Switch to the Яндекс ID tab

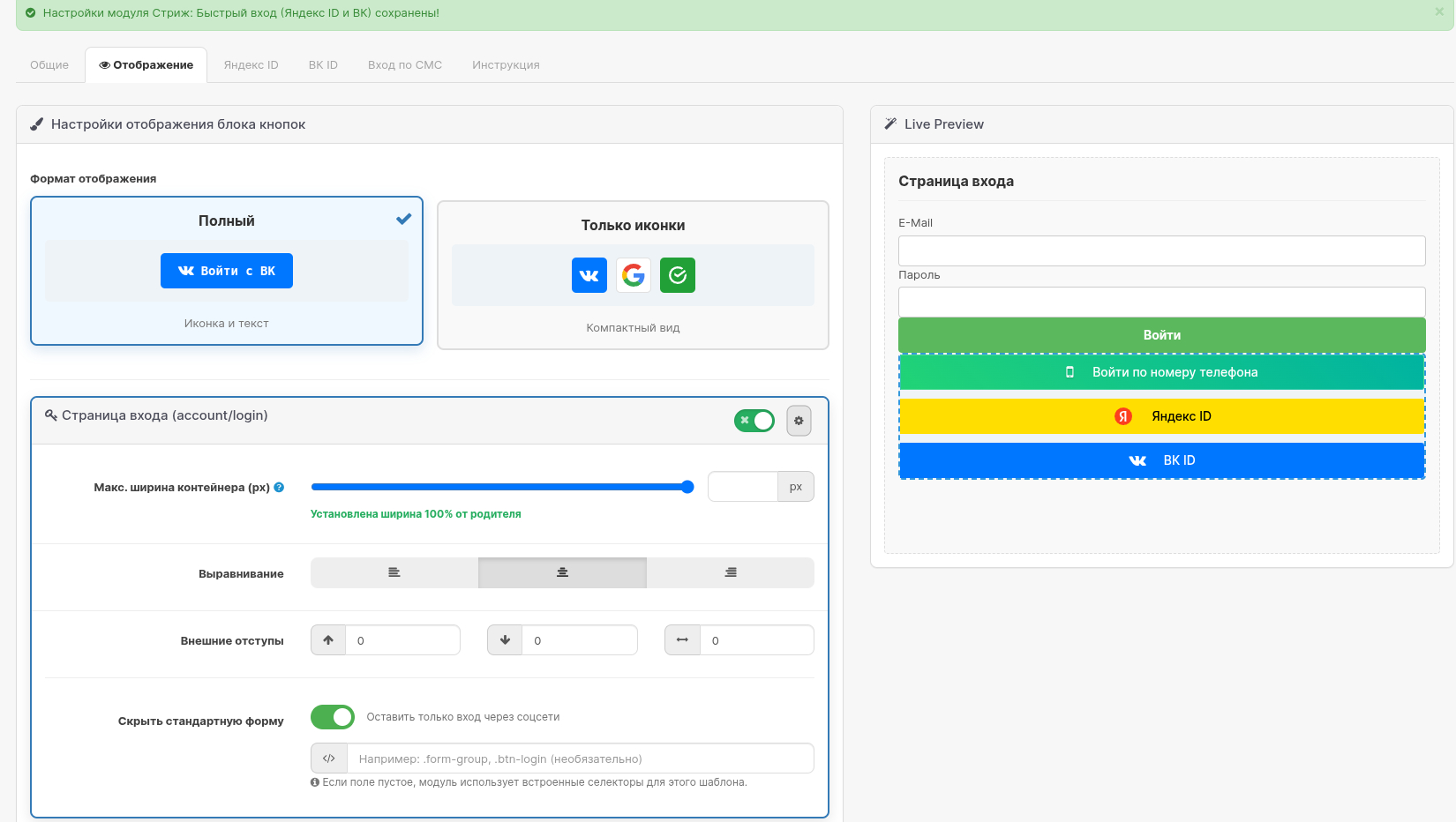click(251, 65)
